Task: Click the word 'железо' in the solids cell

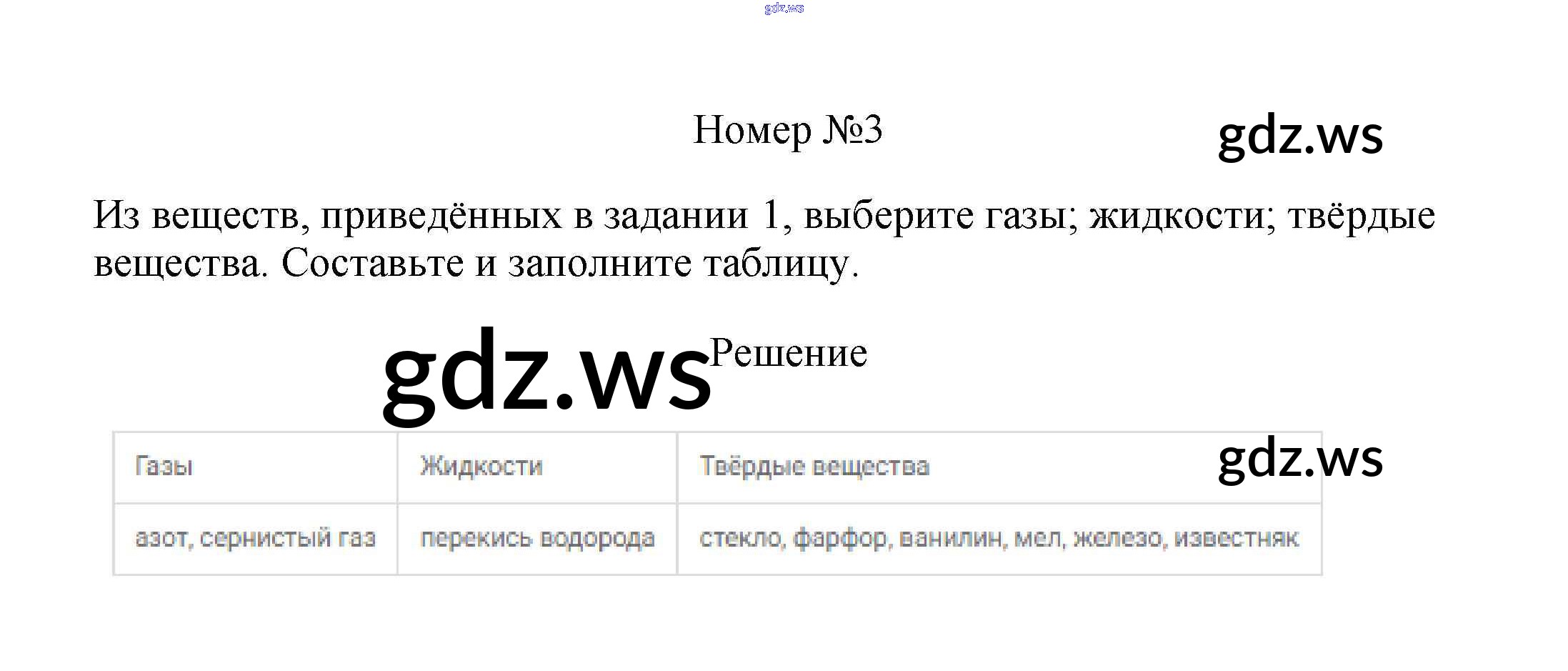Action: (1117, 538)
